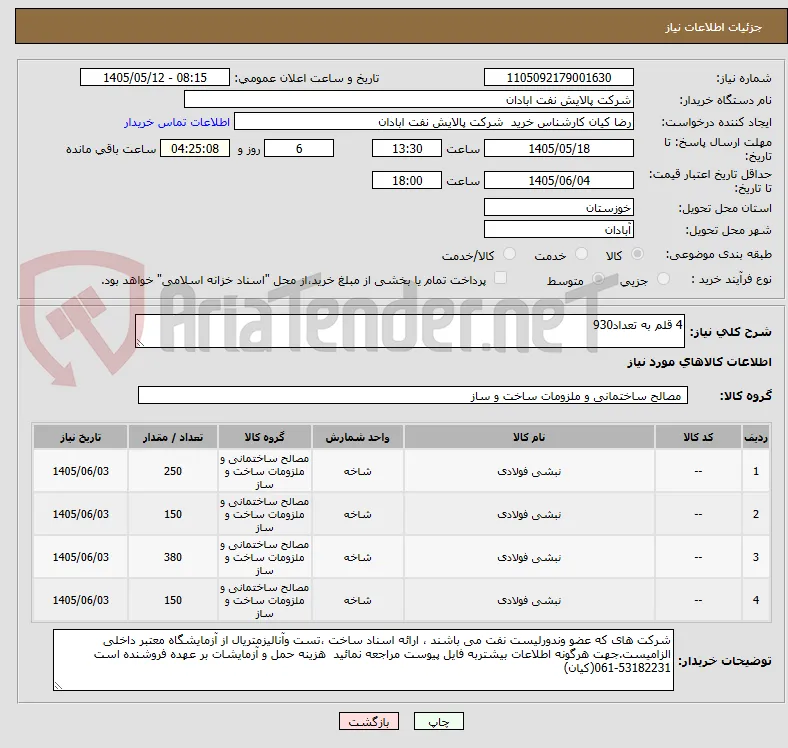Click نبشی فولادی in row 2

(x=529, y=514)
